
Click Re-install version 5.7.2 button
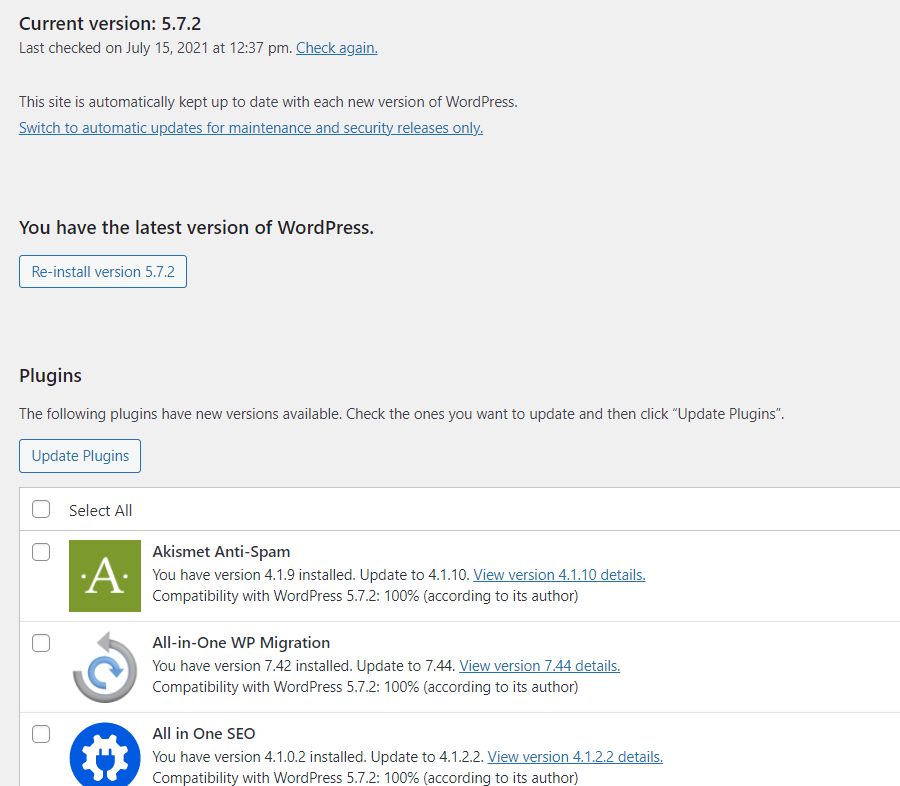pyautogui.click(x=103, y=272)
